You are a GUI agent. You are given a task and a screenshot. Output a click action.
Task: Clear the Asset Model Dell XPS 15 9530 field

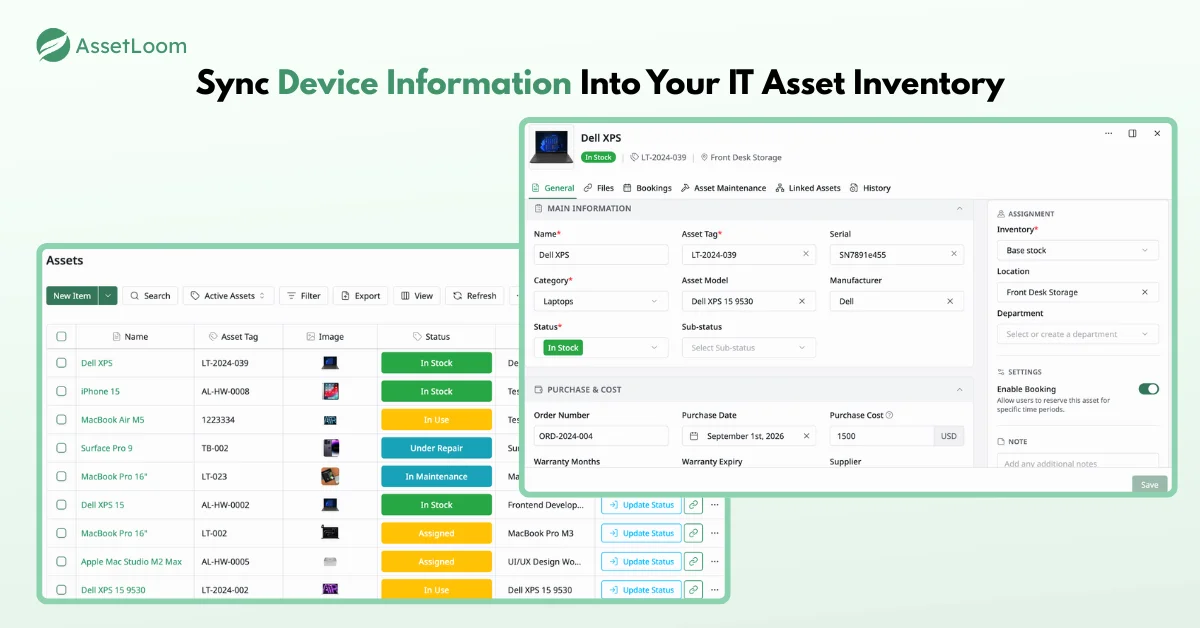pyautogui.click(x=801, y=301)
